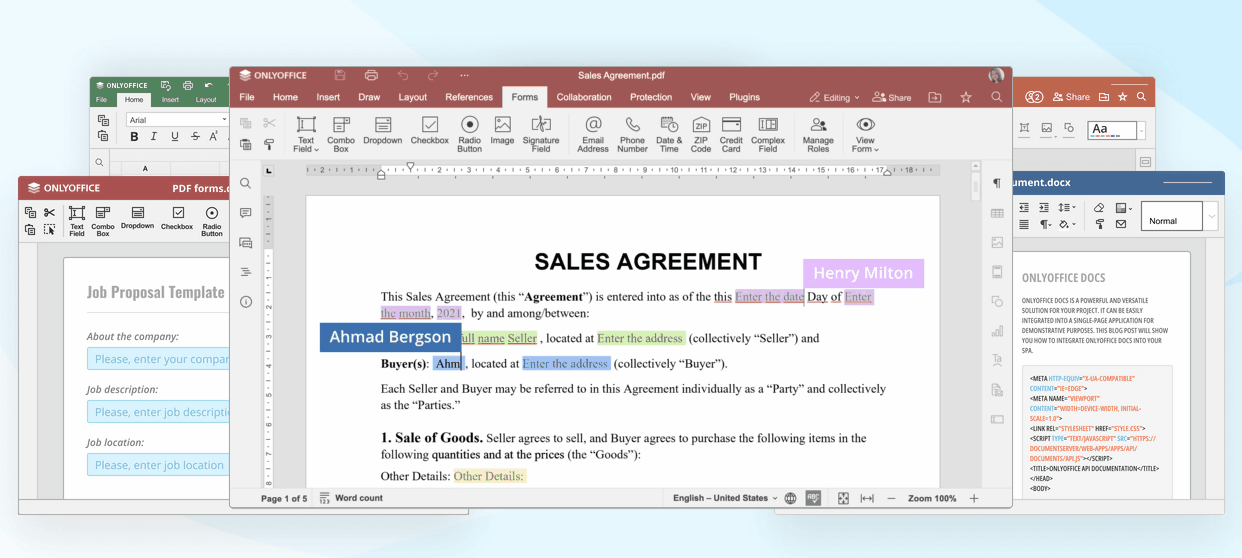Open the comments panel in left sidebar

point(246,213)
